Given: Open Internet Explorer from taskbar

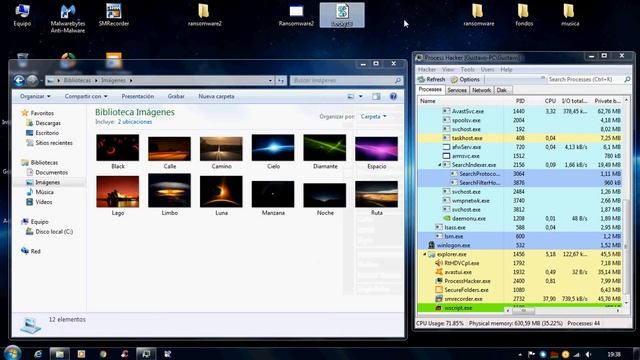Looking at the screenshot, I should coord(38,354).
